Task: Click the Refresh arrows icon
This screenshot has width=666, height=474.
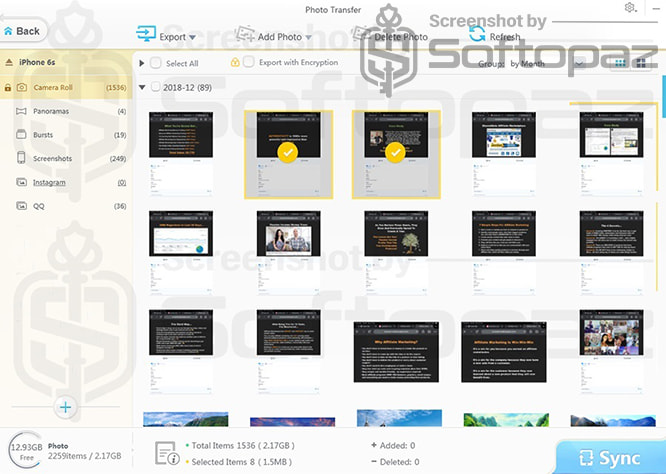Action: pyautogui.click(x=477, y=34)
